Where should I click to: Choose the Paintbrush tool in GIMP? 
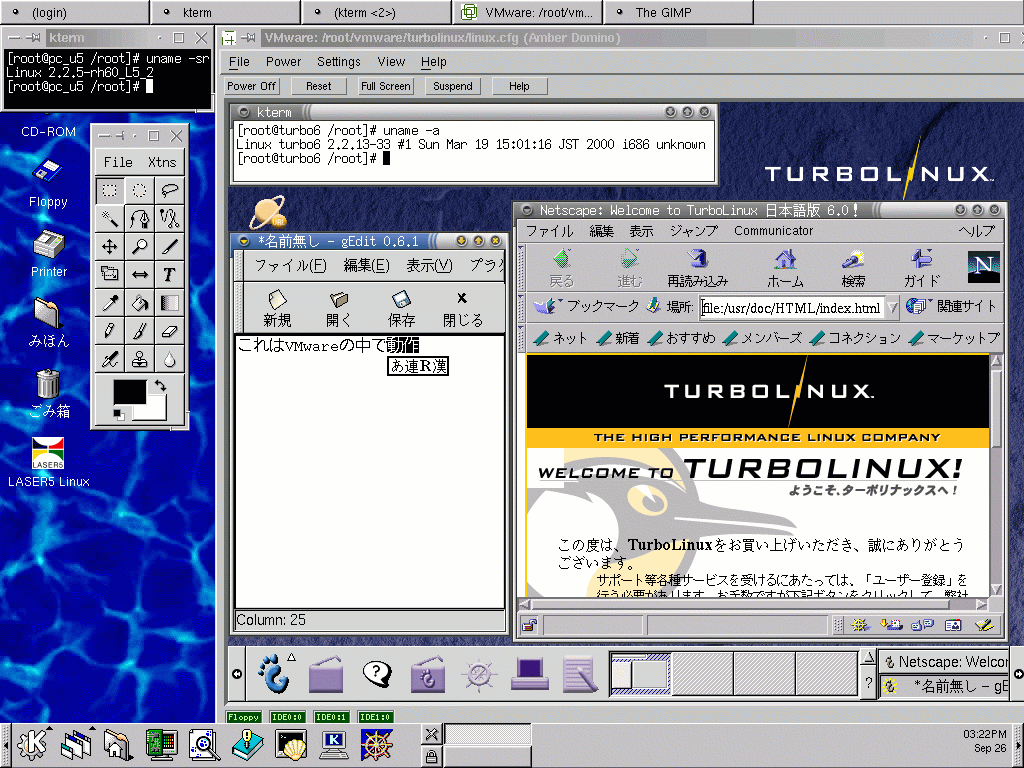coord(139,331)
